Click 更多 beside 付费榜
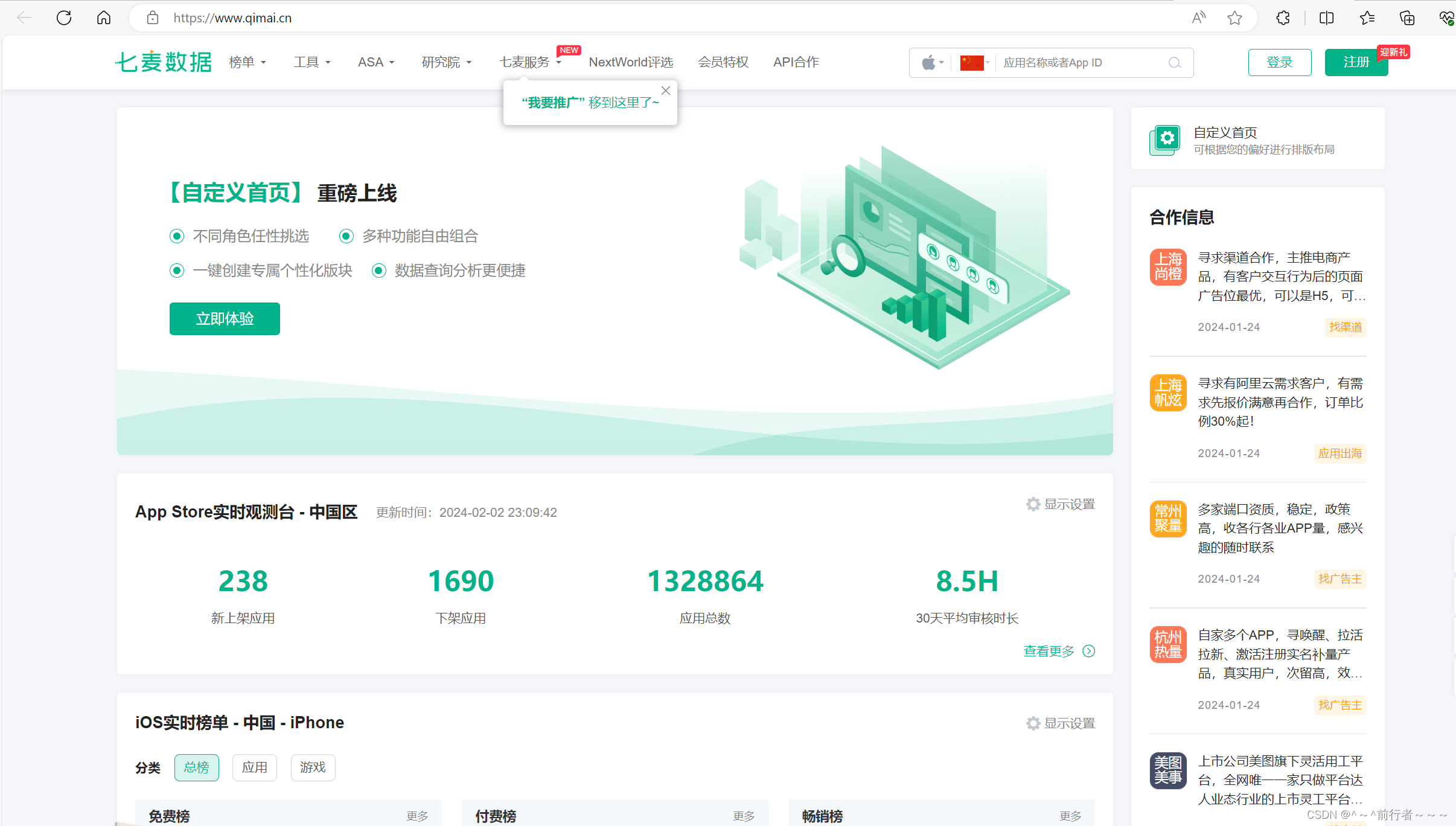 [x=744, y=816]
